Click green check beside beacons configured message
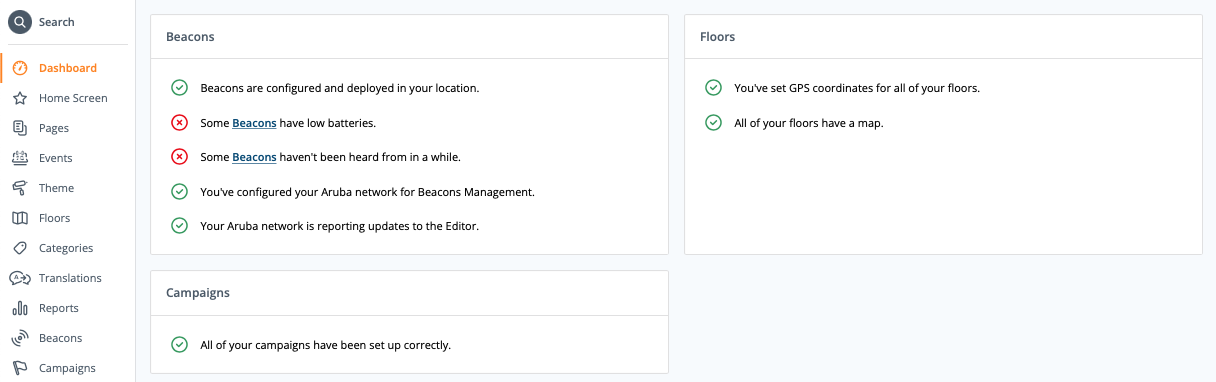 click(180, 88)
